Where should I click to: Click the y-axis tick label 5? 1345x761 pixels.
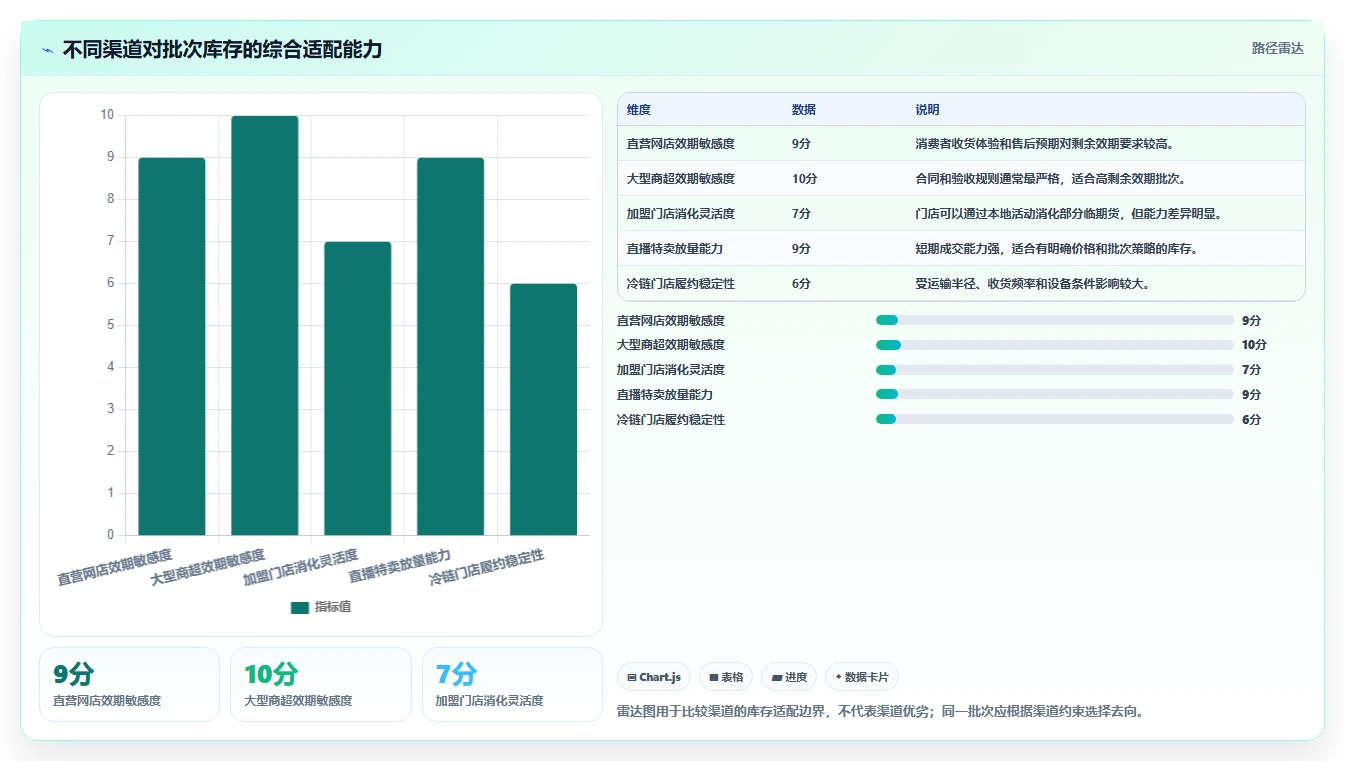(x=111, y=325)
